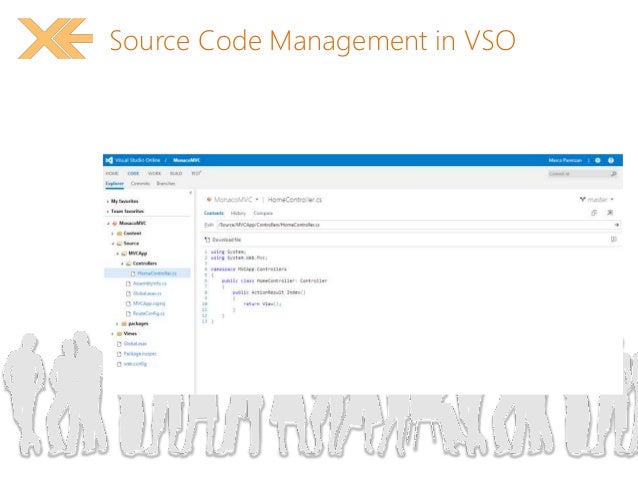Click the Download file icon
The width and height of the screenshot is (638, 479).
click(x=208, y=240)
